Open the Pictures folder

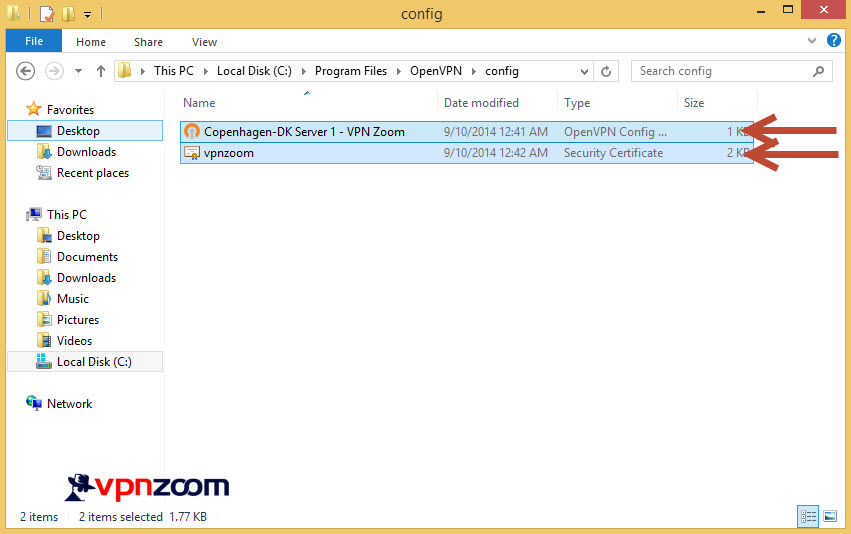click(78, 320)
